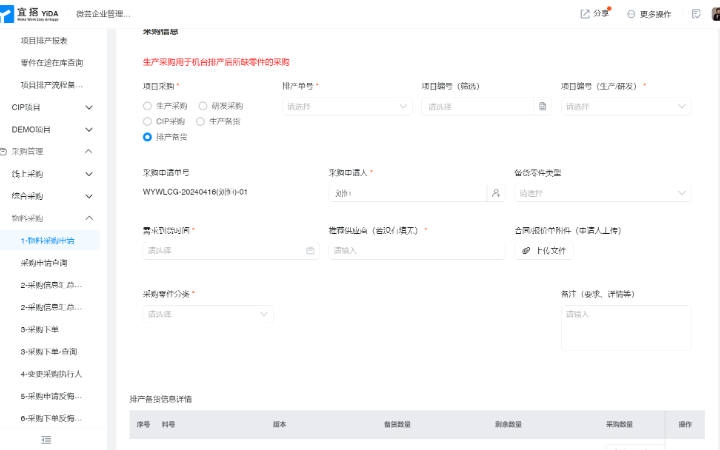Click the 操作 column header
This screenshot has width=720, height=450.
click(x=685, y=425)
